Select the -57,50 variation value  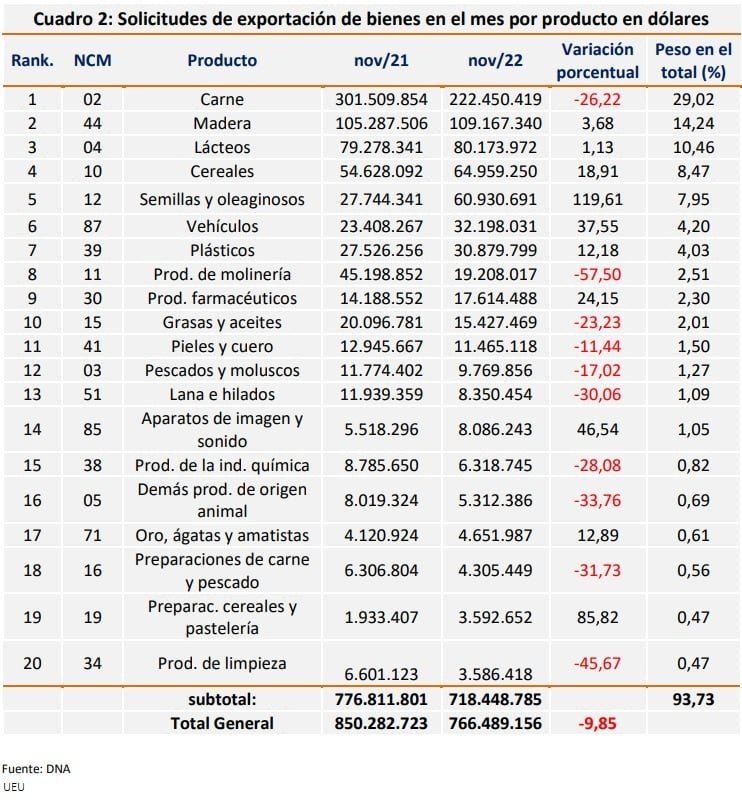point(597,274)
